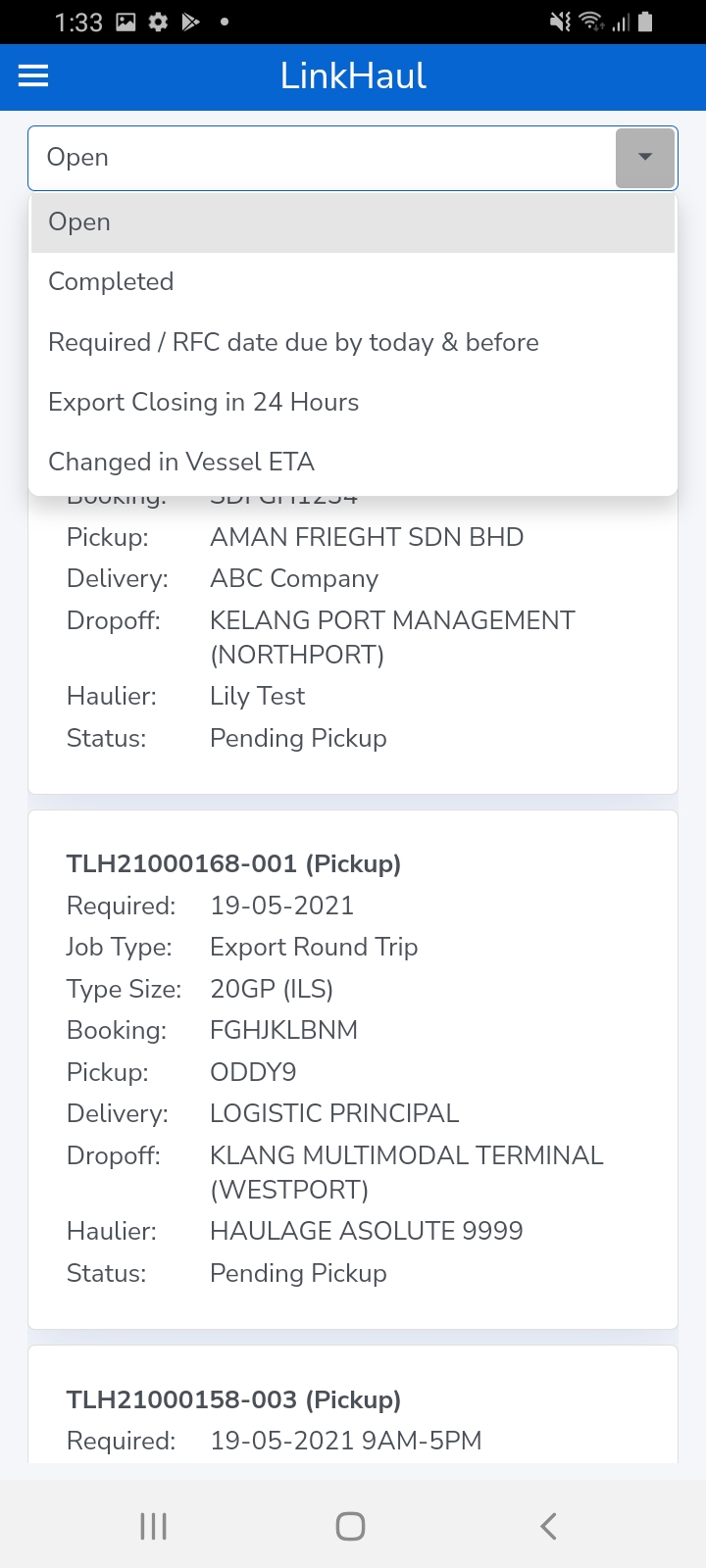Collapse the filter dropdown arrow
The width and height of the screenshot is (706, 1568).
645,158
